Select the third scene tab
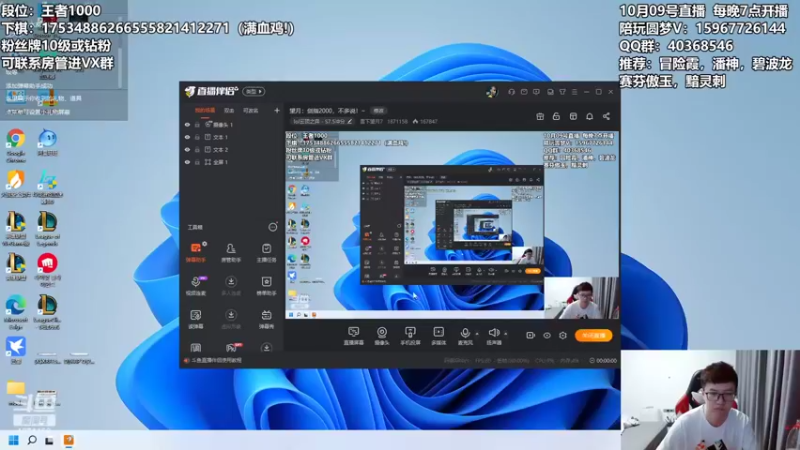 coord(251,111)
